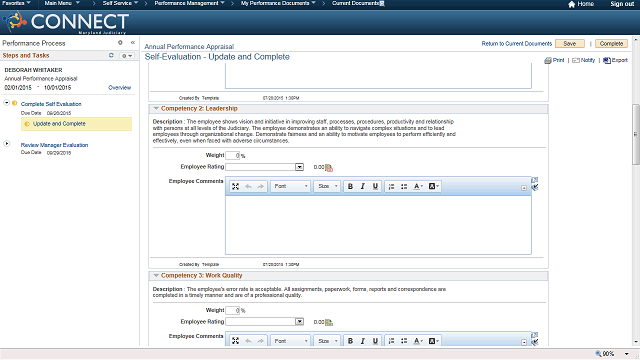Open text color picker in Competency 2 editor
640x360 pixels.
point(418,187)
